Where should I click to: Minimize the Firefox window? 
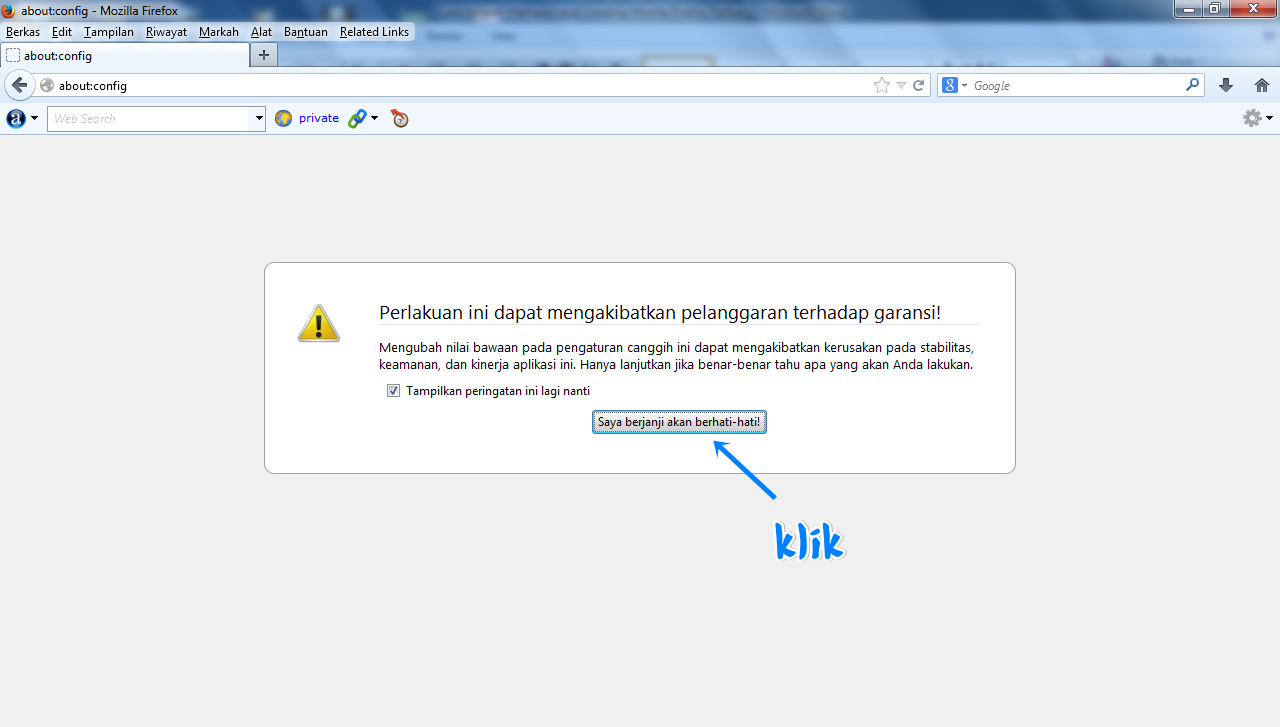(x=1187, y=8)
